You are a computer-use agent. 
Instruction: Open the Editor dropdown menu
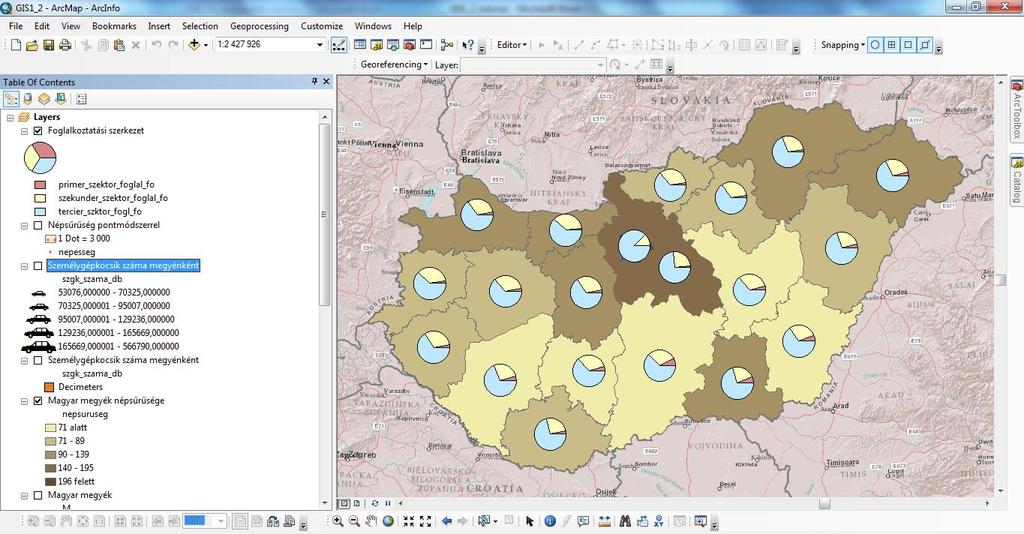(x=511, y=45)
